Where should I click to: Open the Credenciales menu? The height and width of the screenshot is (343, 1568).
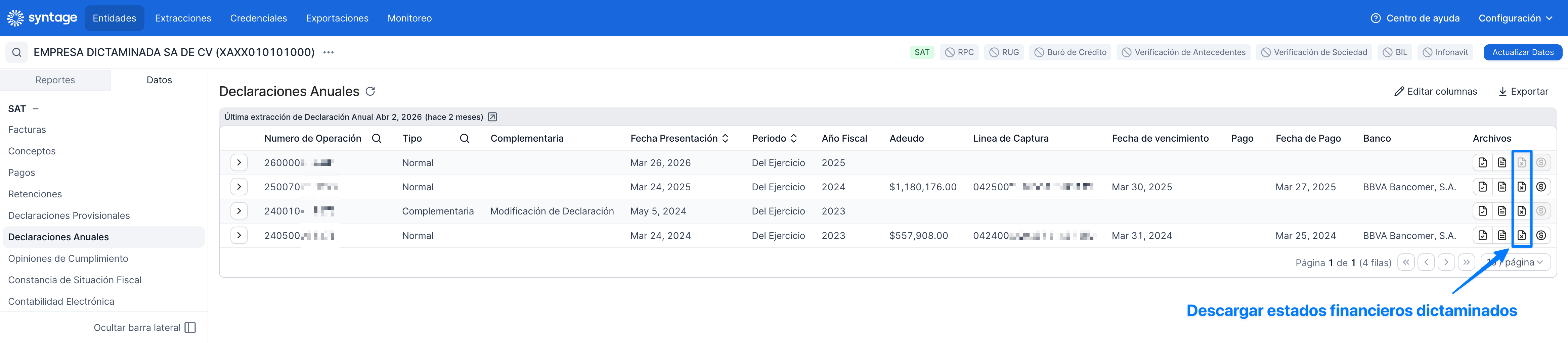tap(258, 18)
